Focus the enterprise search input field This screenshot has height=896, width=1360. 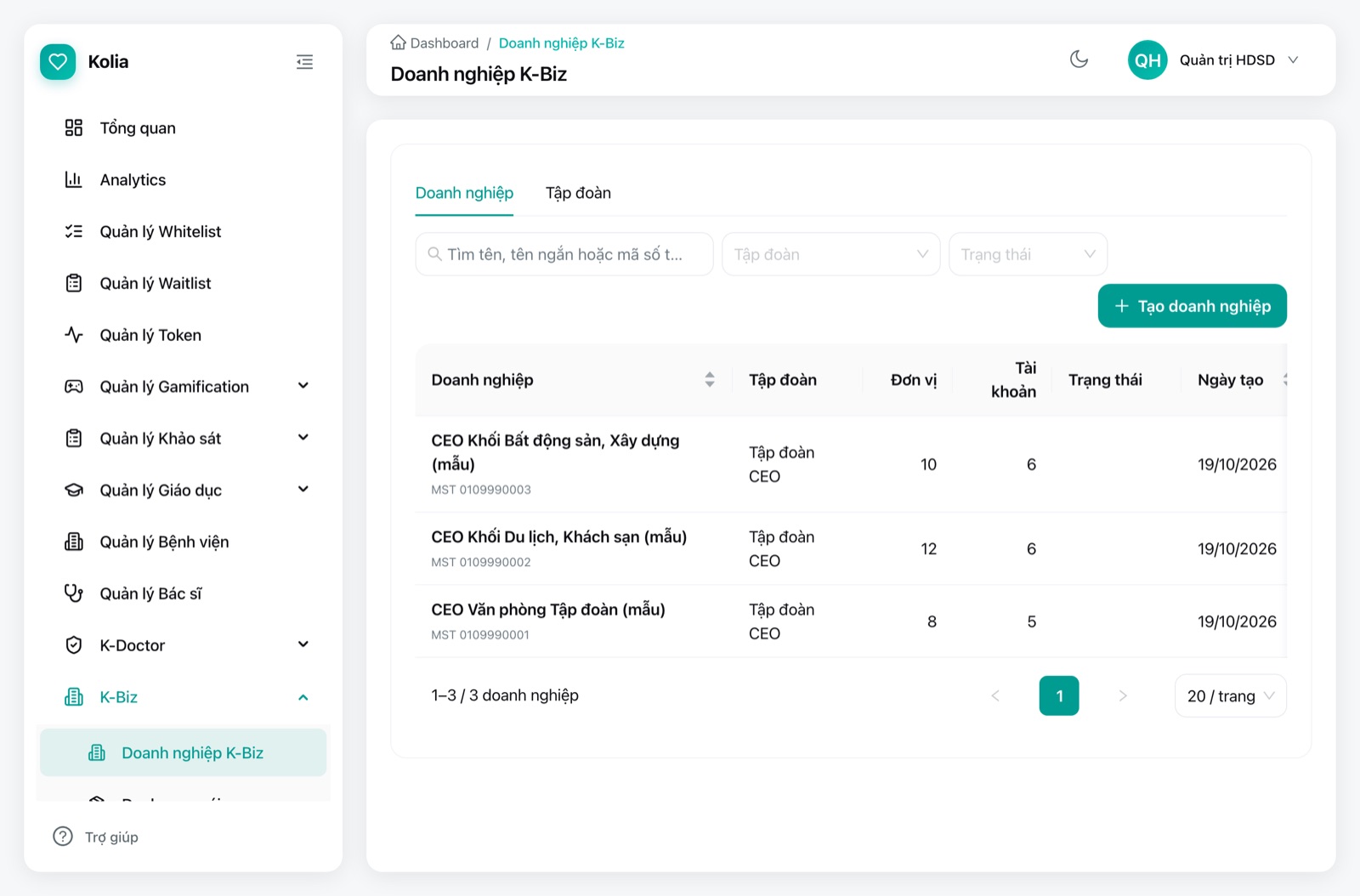[x=564, y=254]
